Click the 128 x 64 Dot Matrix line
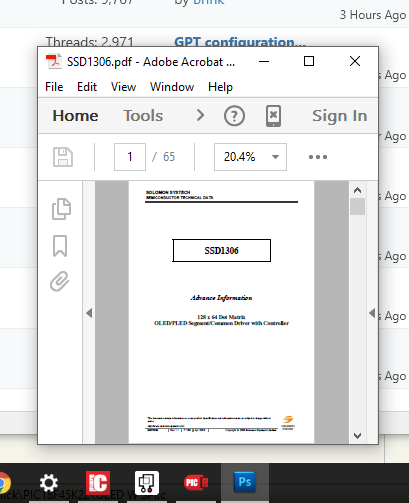 pyautogui.click(x=221, y=317)
